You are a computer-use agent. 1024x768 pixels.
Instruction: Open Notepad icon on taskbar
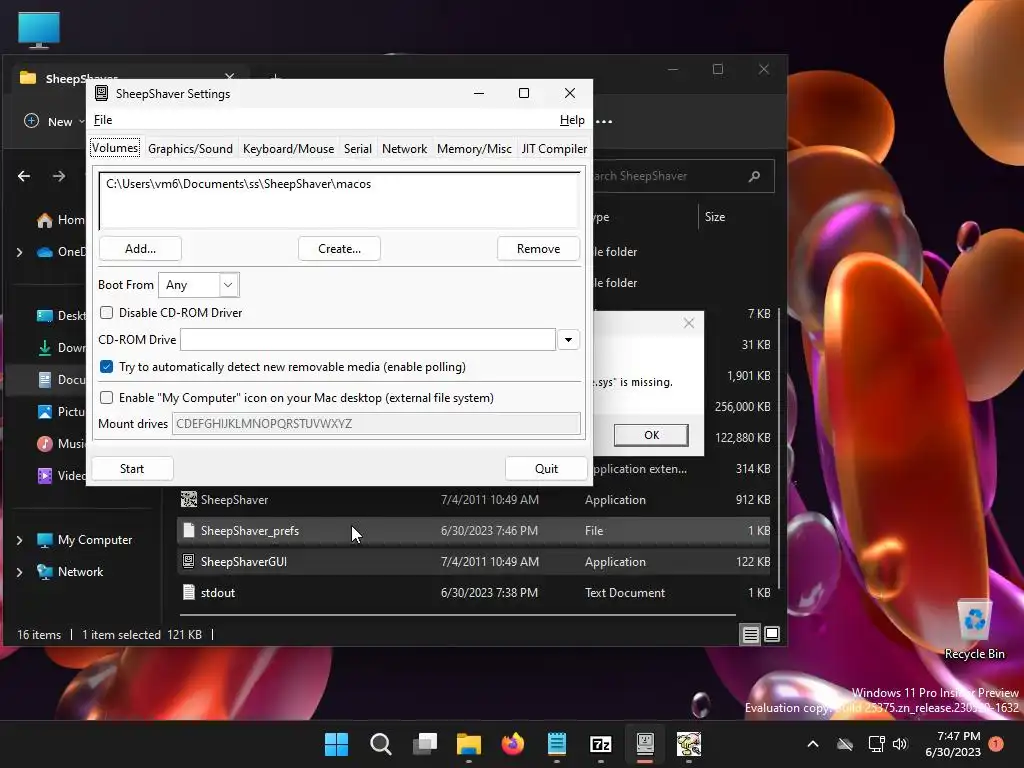pyautogui.click(x=556, y=744)
